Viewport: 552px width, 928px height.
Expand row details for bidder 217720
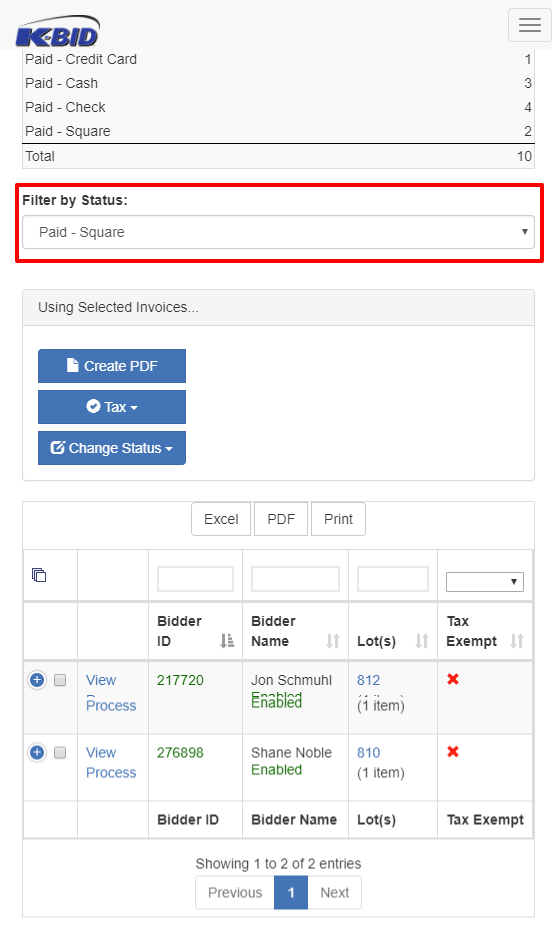point(37,680)
